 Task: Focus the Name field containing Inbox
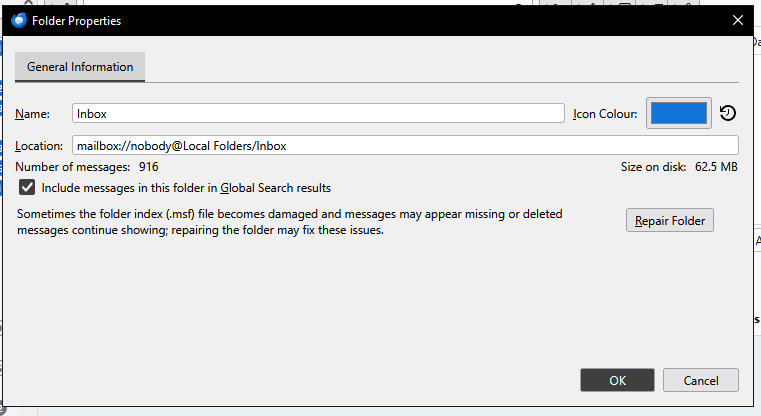click(x=318, y=114)
